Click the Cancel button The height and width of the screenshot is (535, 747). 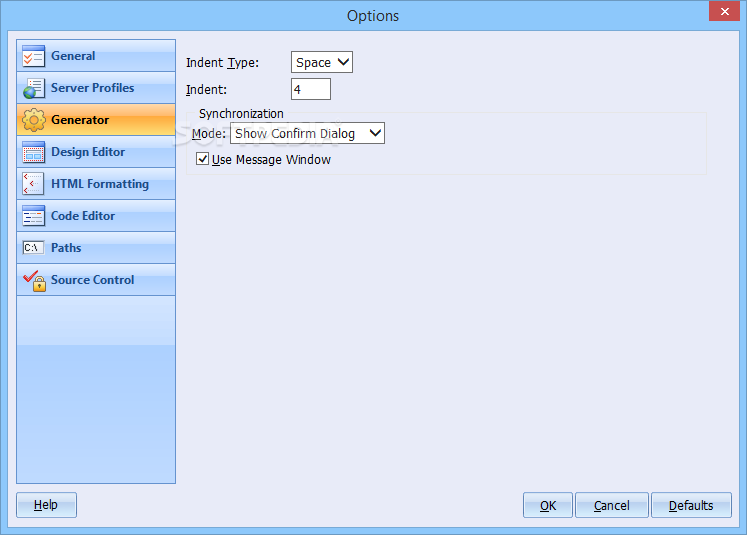click(x=612, y=505)
